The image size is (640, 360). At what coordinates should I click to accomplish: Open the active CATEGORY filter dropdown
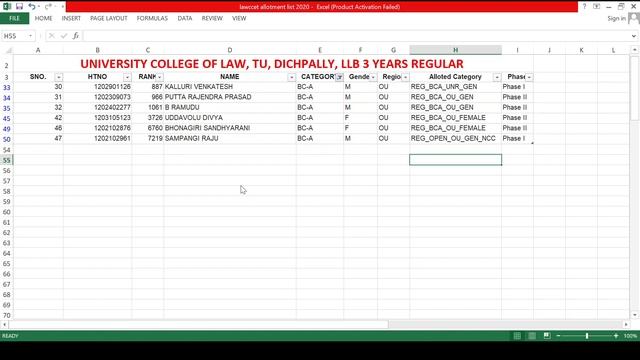[339, 77]
